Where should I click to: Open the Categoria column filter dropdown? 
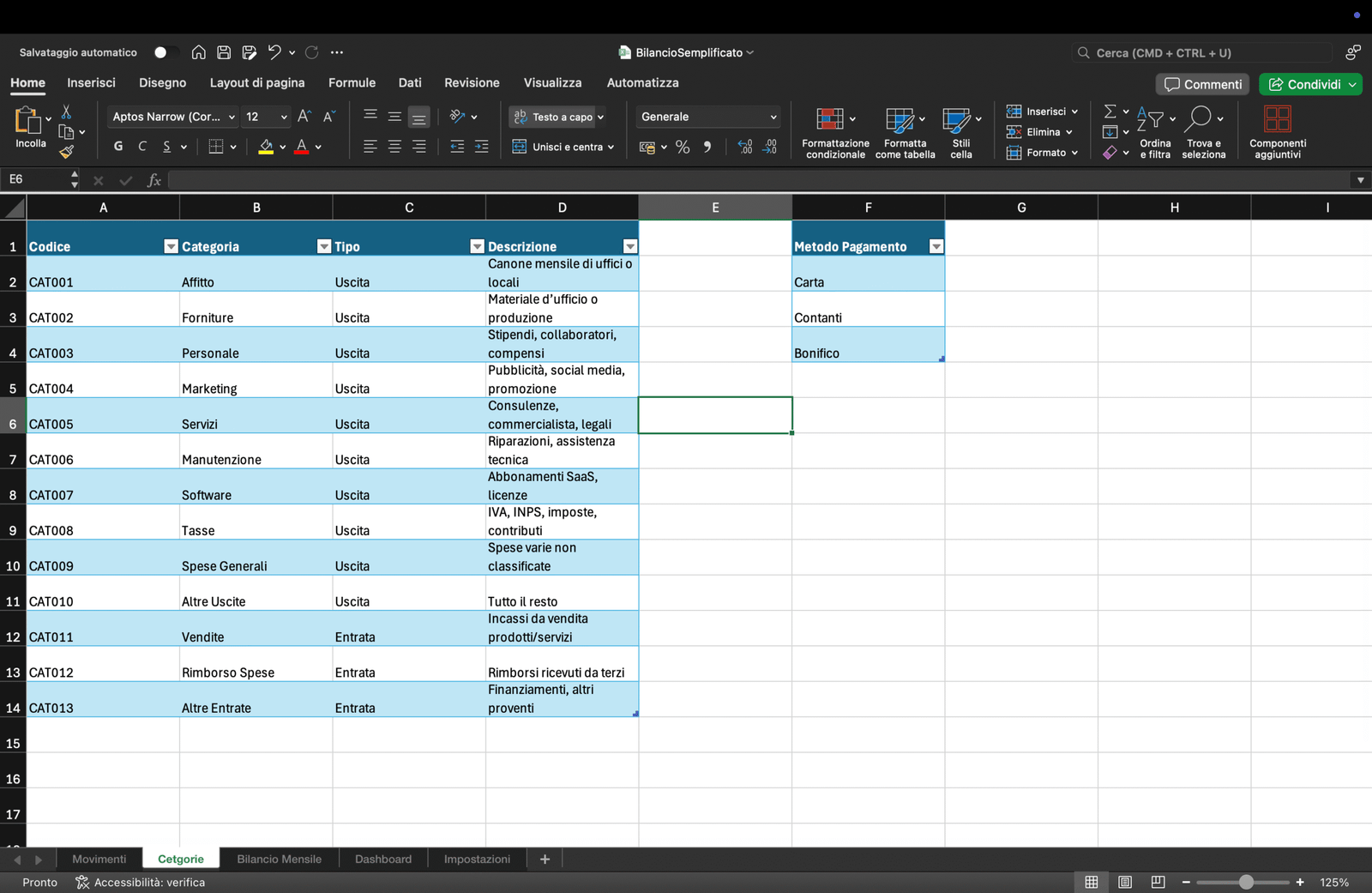(x=324, y=247)
